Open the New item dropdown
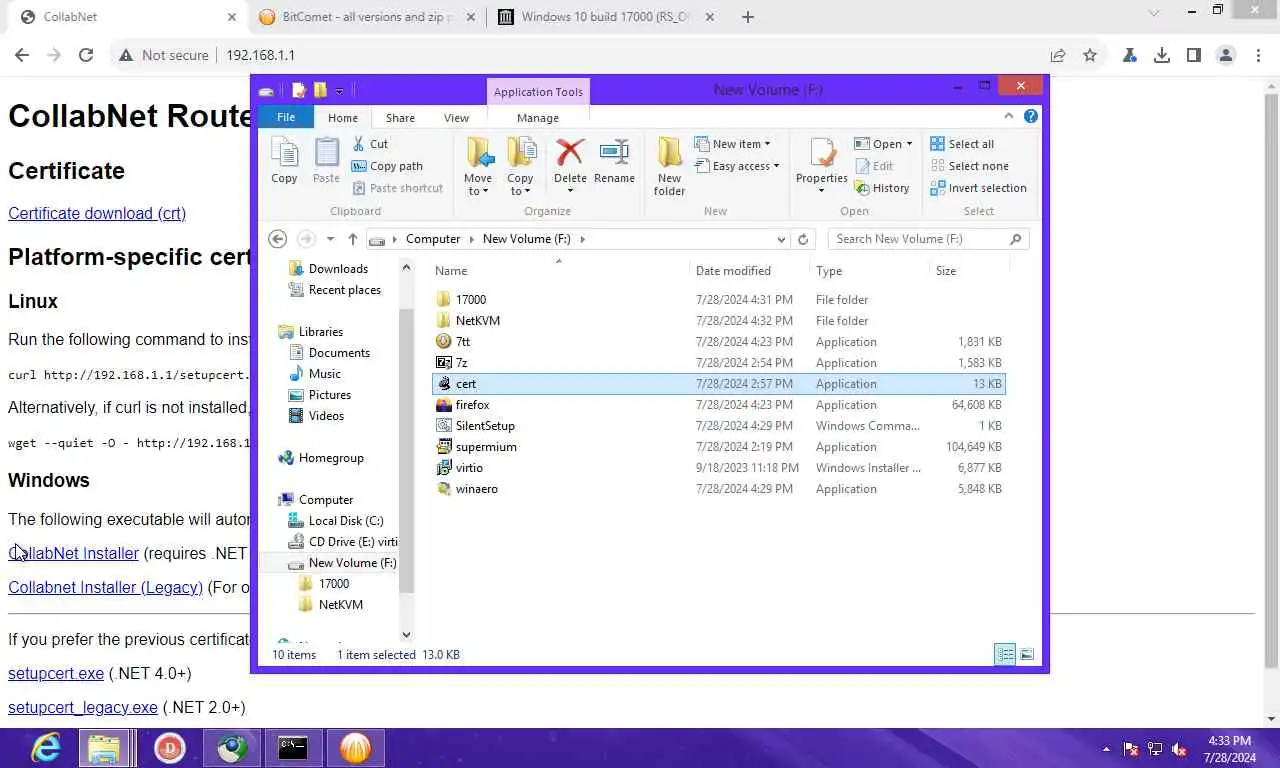The image size is (1280, 768). 732,144
